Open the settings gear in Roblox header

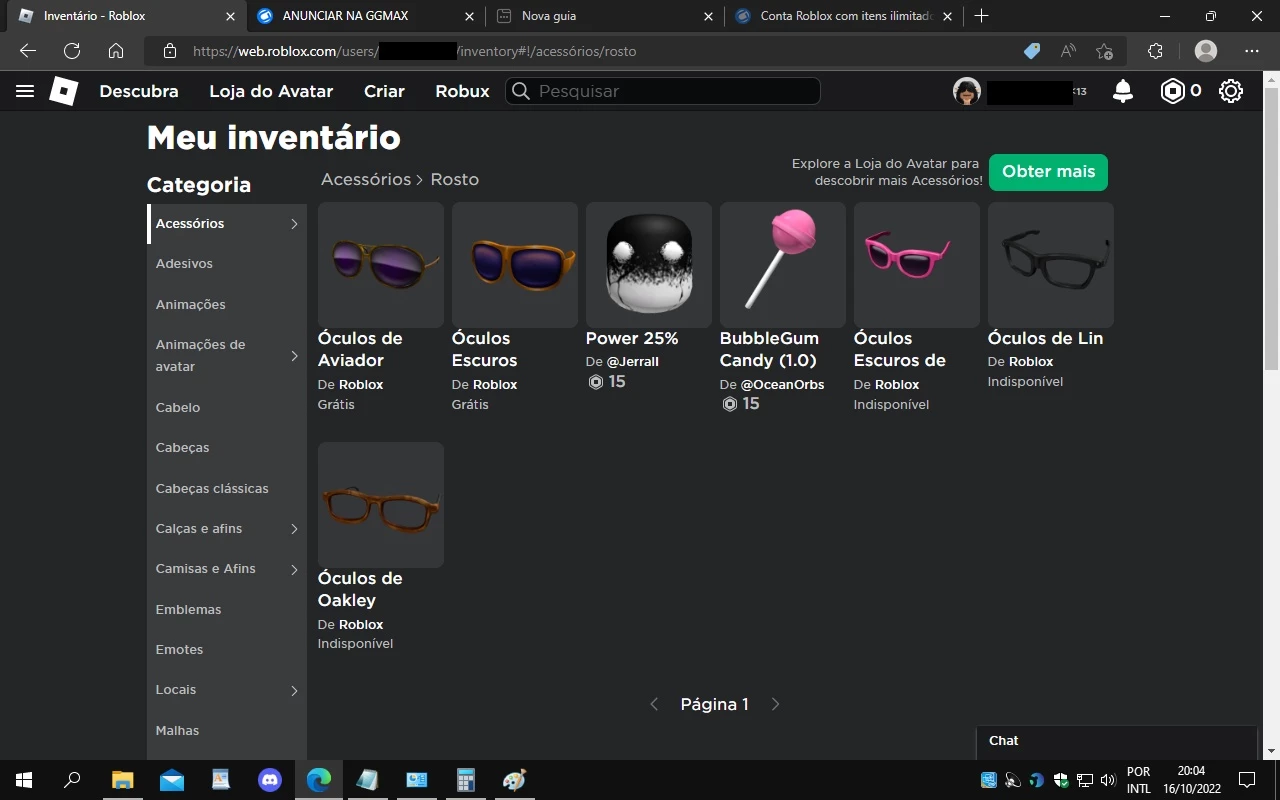click(x=1231, y=91)
